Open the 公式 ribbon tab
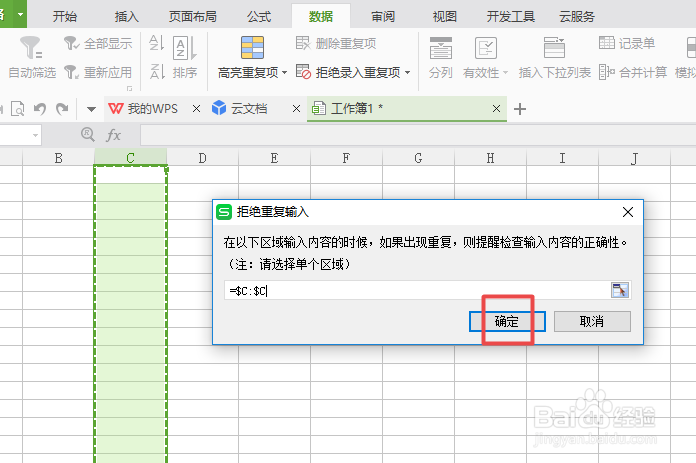 (x=259, y=16)
